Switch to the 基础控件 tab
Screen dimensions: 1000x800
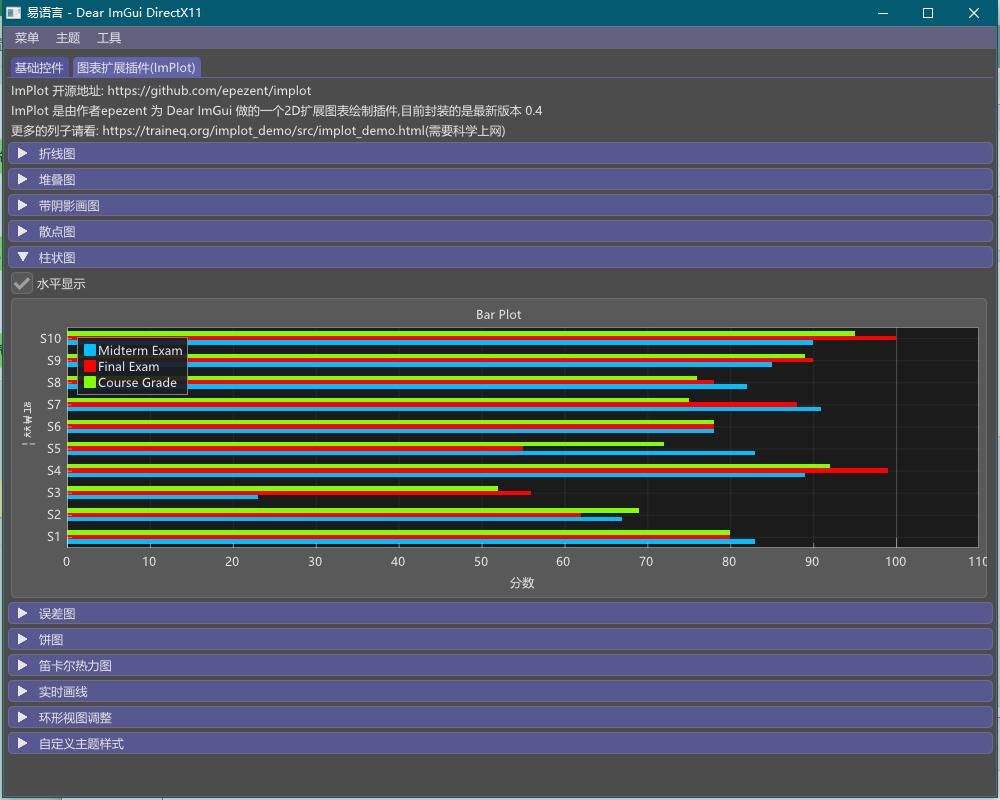(x=40, y=68)
